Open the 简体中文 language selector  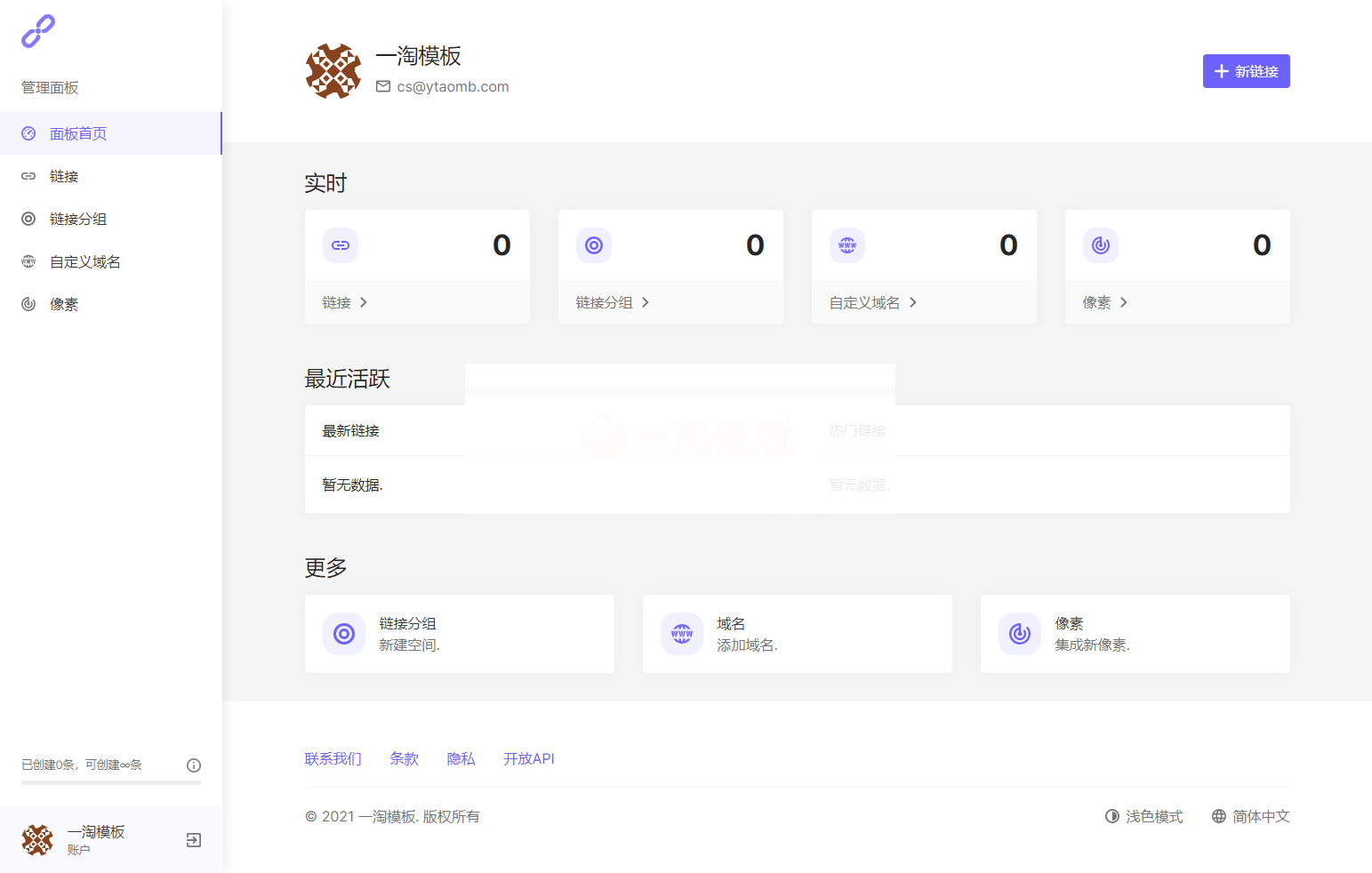point(1250,816)
